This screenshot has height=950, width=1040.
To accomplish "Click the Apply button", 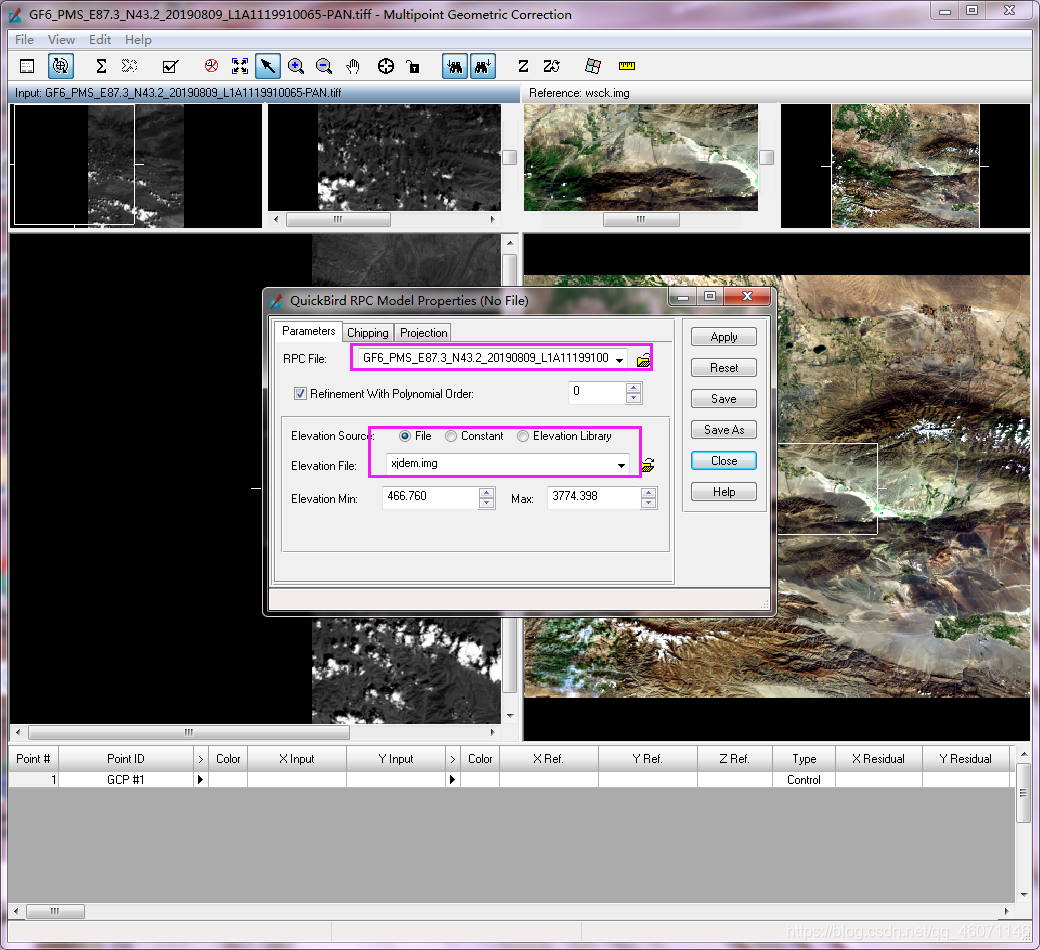I will click(x=724, y=336).
